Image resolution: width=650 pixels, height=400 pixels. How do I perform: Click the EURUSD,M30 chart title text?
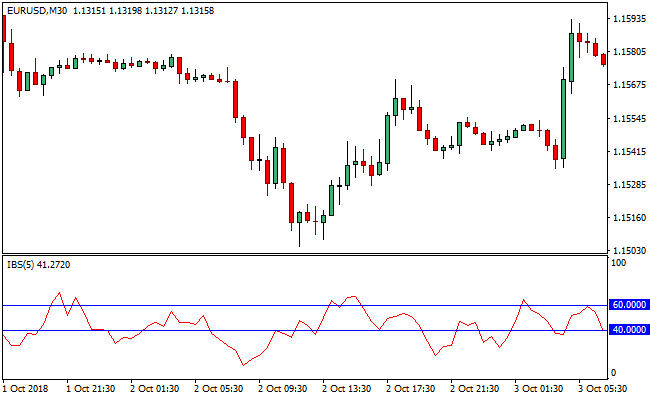37,11
